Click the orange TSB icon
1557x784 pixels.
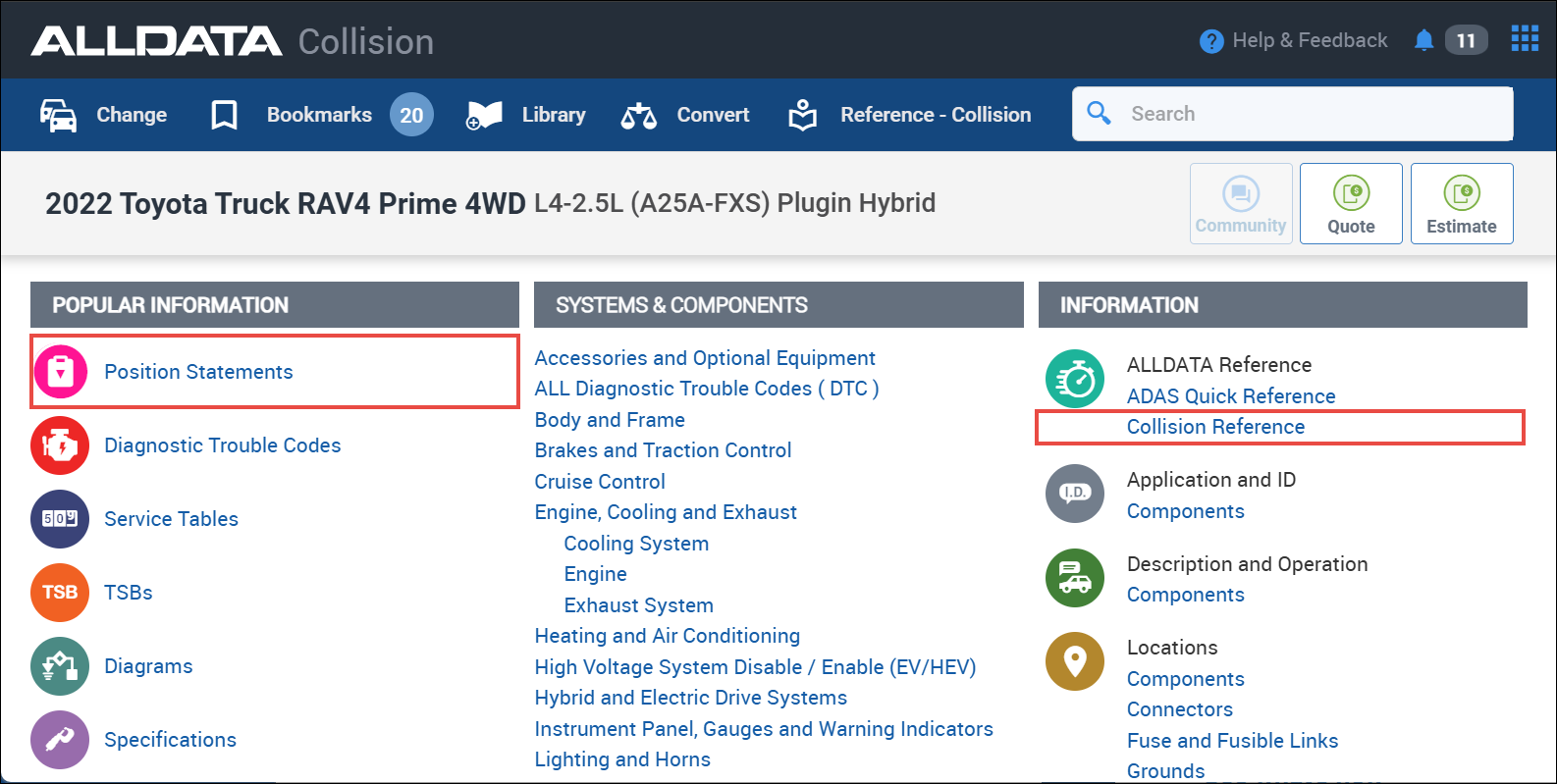60,593
